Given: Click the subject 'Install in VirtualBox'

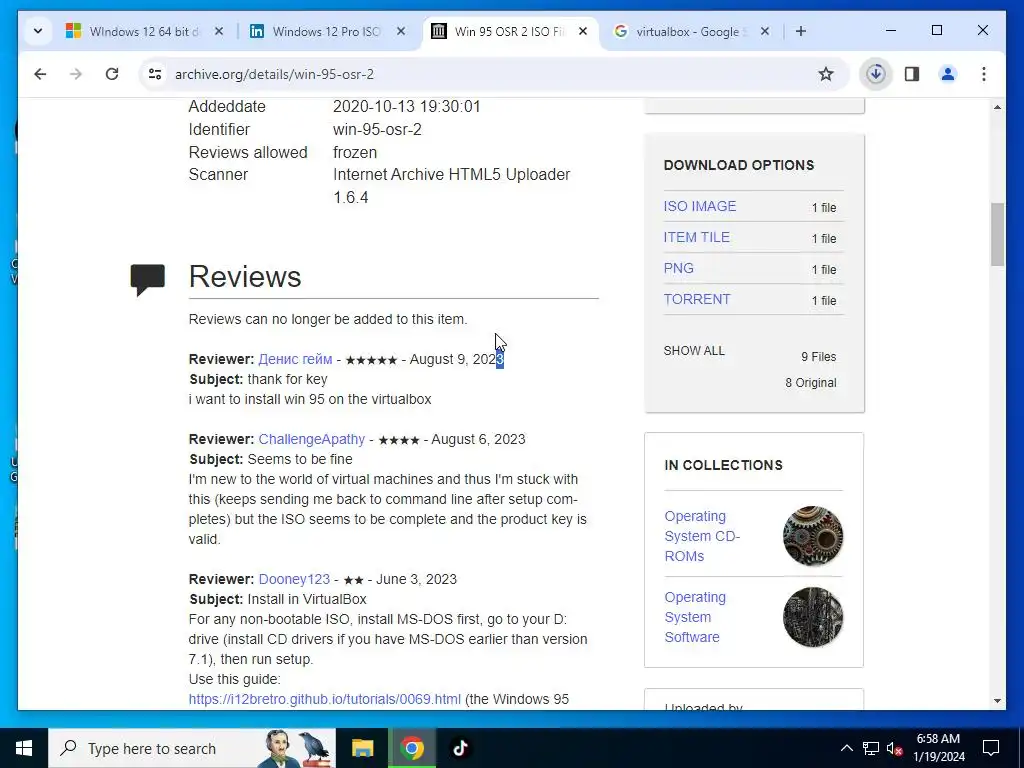Looking at the screenshot, I should (x=307, y=599).
